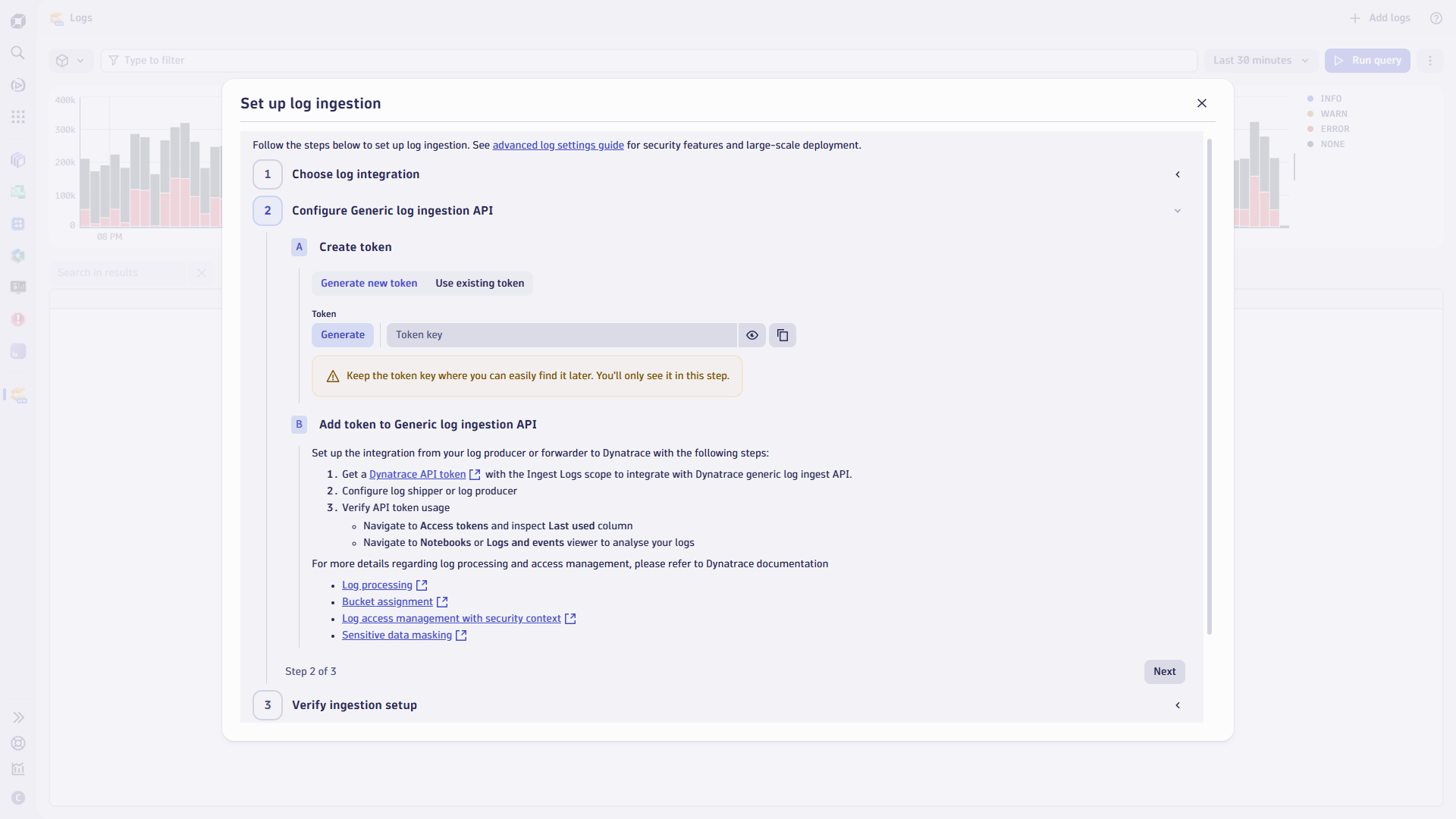This screenshot has width=1456, height=819.
Task: Open the advanced log settings guide link
Action: [557, 145]
